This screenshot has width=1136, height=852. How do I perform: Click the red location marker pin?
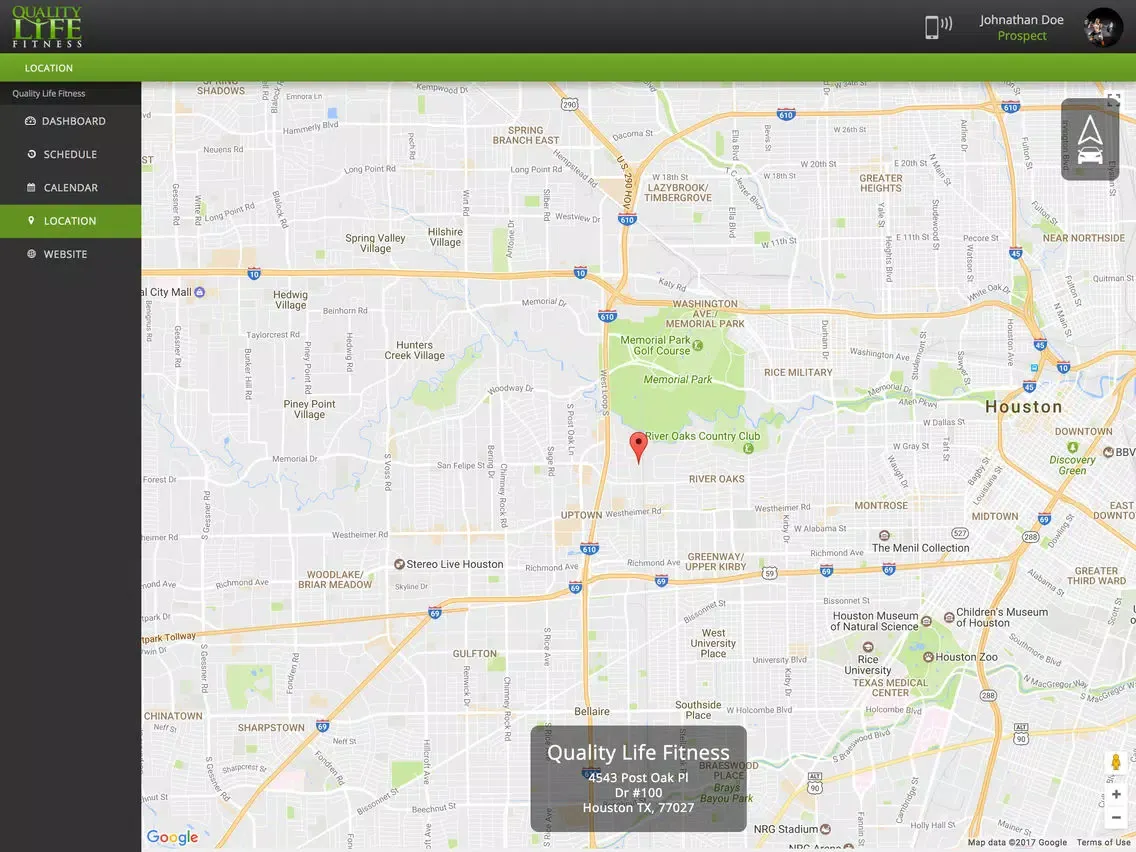point(638,447)
